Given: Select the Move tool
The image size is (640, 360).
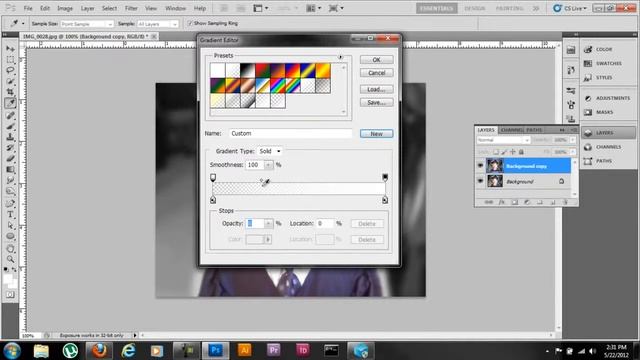Looking at the screenshot, I should 10,49.
